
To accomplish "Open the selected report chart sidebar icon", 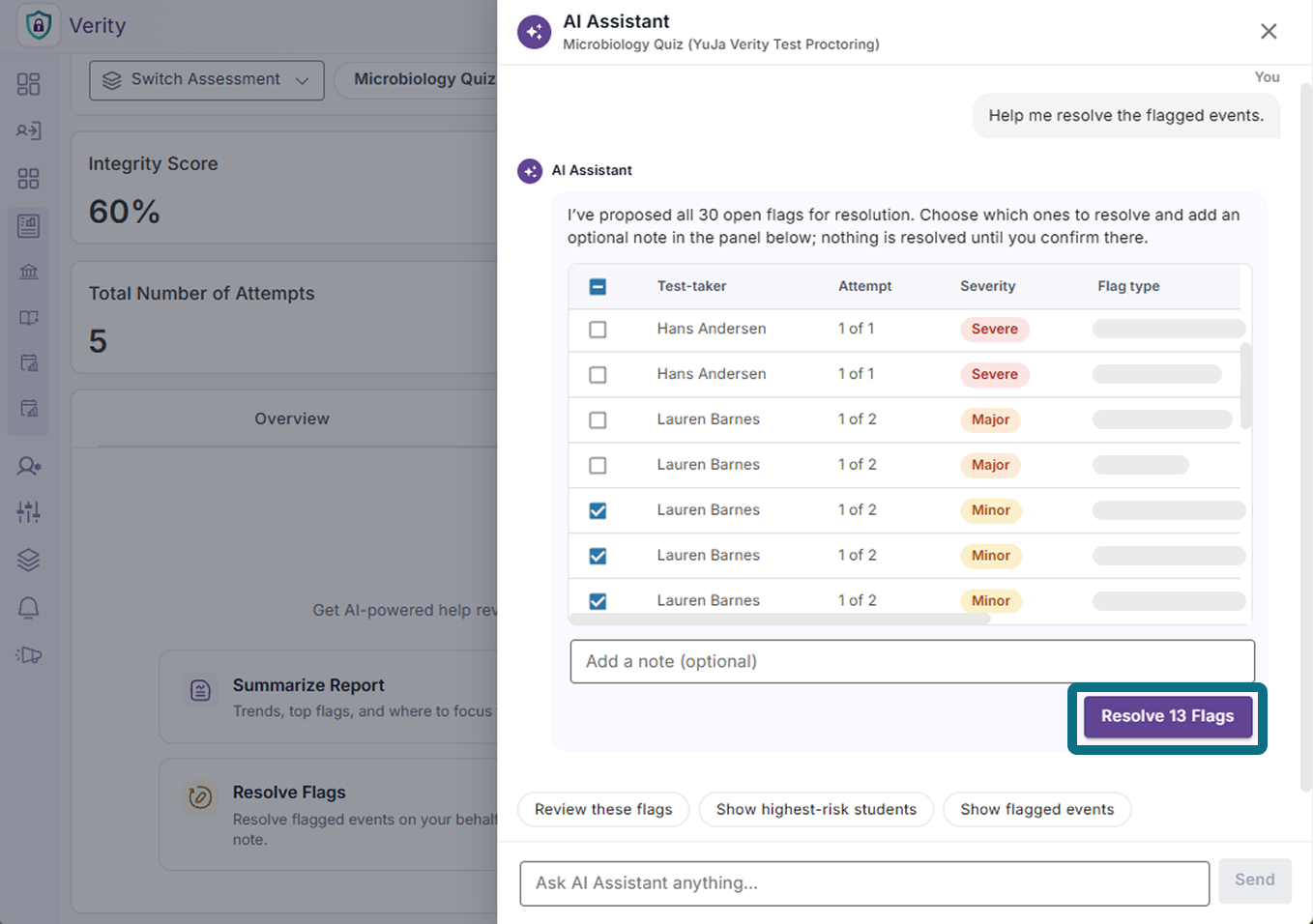I will click(29, 226).
